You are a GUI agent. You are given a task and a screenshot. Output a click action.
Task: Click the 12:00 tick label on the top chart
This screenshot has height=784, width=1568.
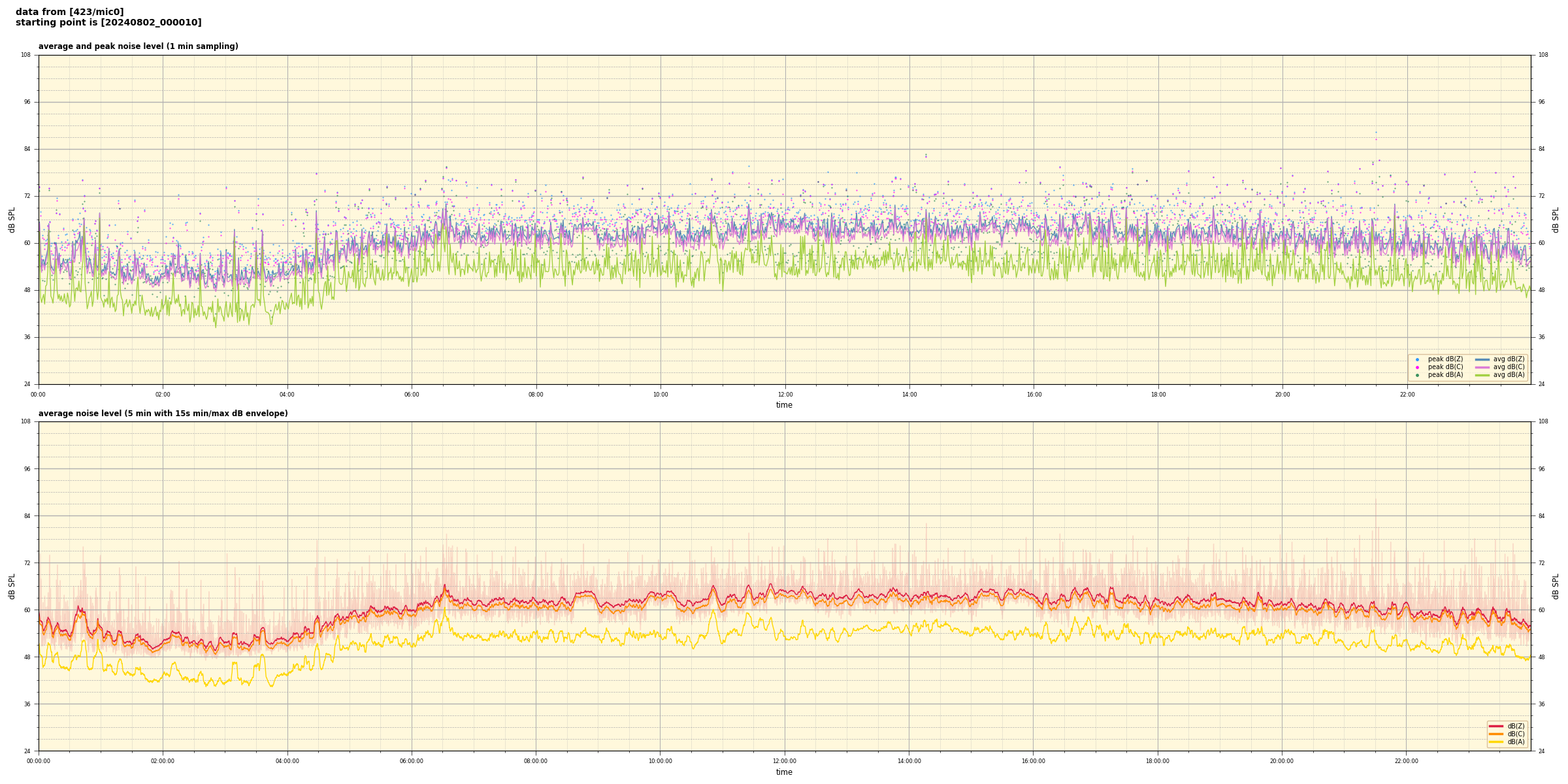[x=785, y=395]
